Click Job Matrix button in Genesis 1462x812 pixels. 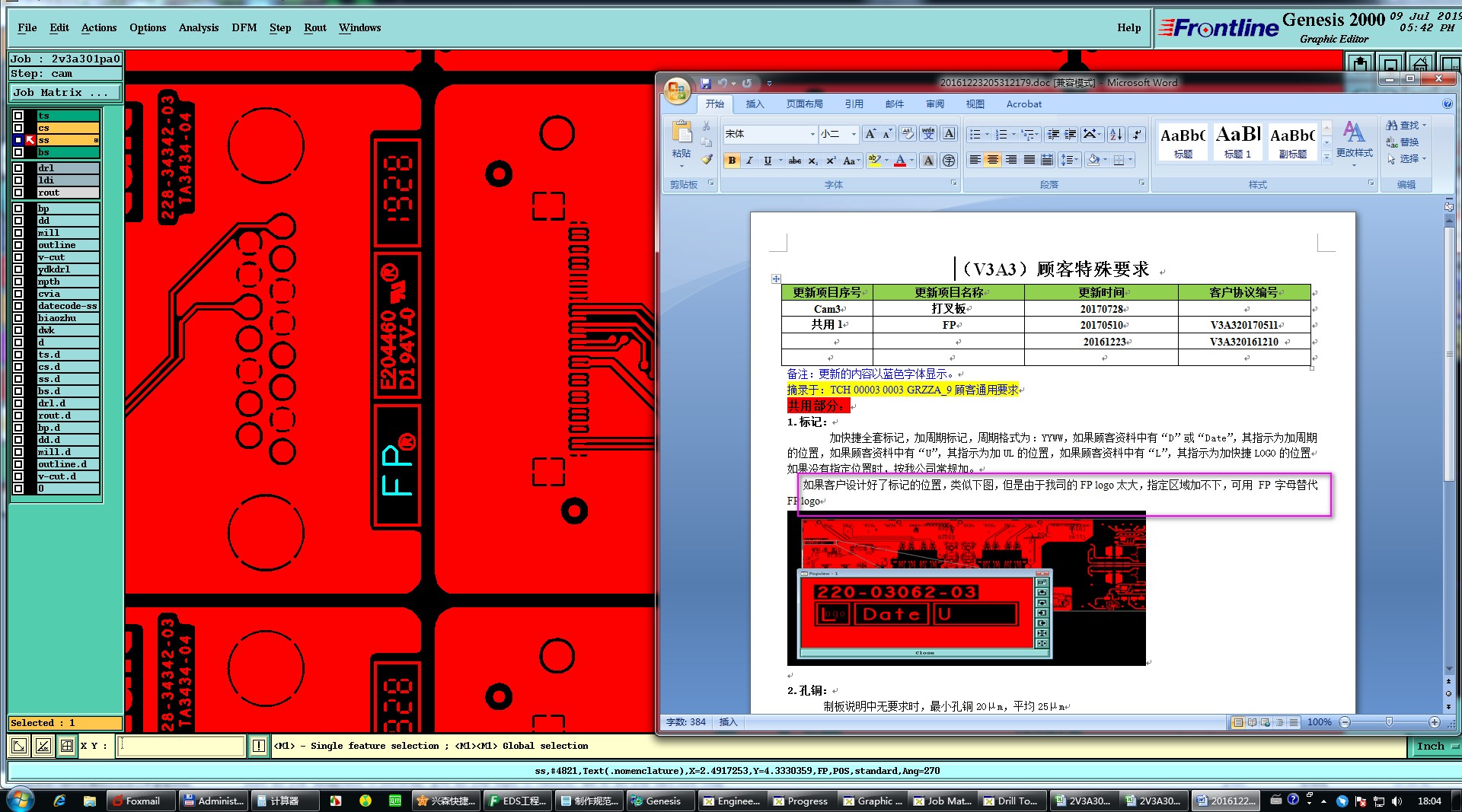(65, 92)
